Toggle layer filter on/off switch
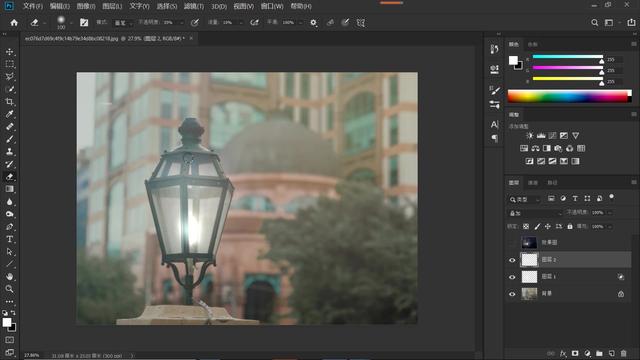Viewport: 640px width, 360px height. pos(611,197)
